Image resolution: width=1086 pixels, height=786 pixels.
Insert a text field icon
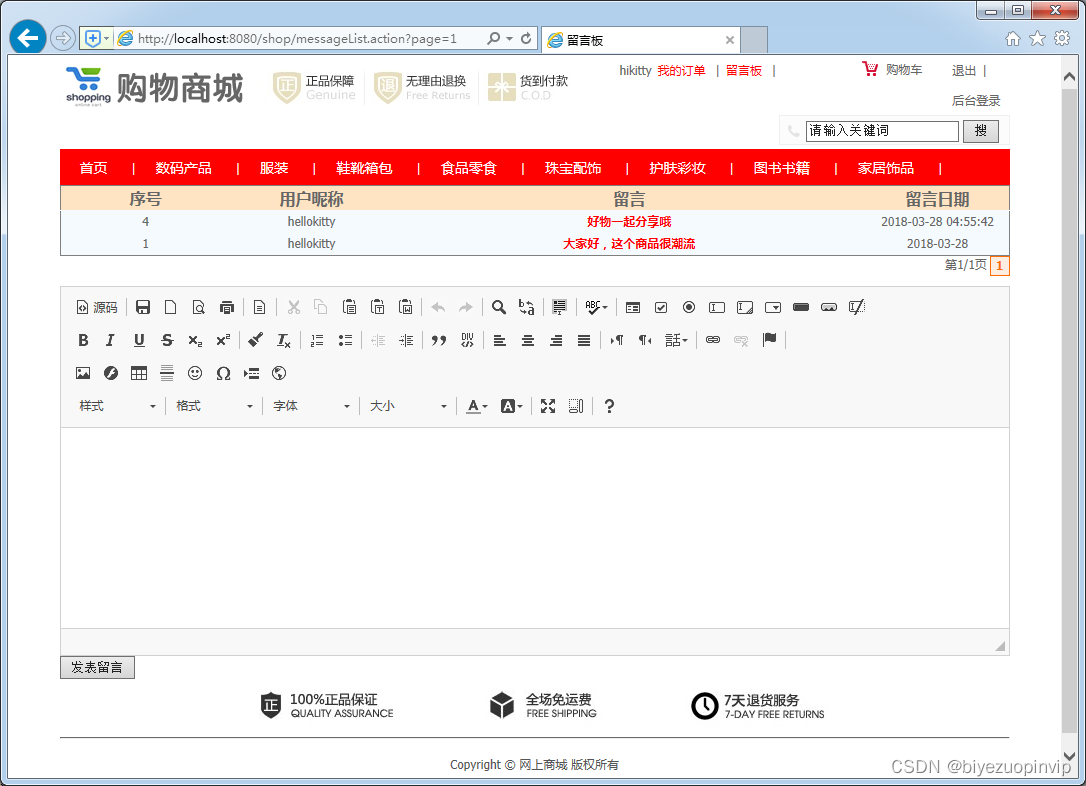pos(717,307)
